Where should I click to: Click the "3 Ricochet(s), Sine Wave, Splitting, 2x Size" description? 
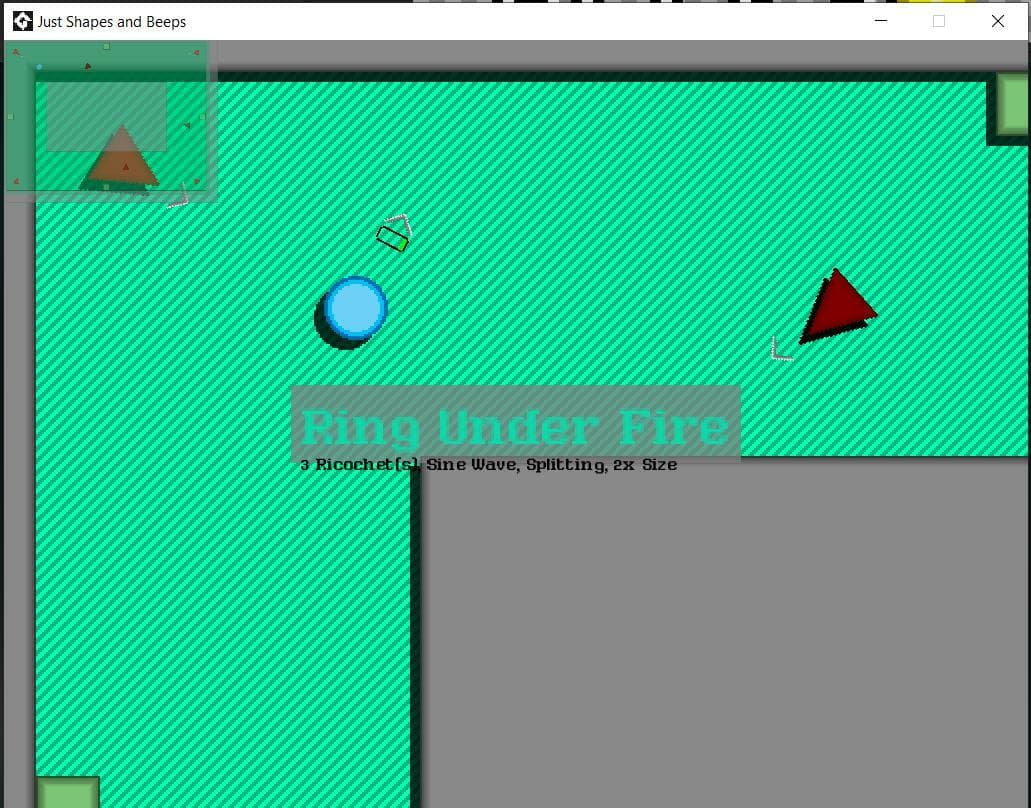(x=489, y=465)
